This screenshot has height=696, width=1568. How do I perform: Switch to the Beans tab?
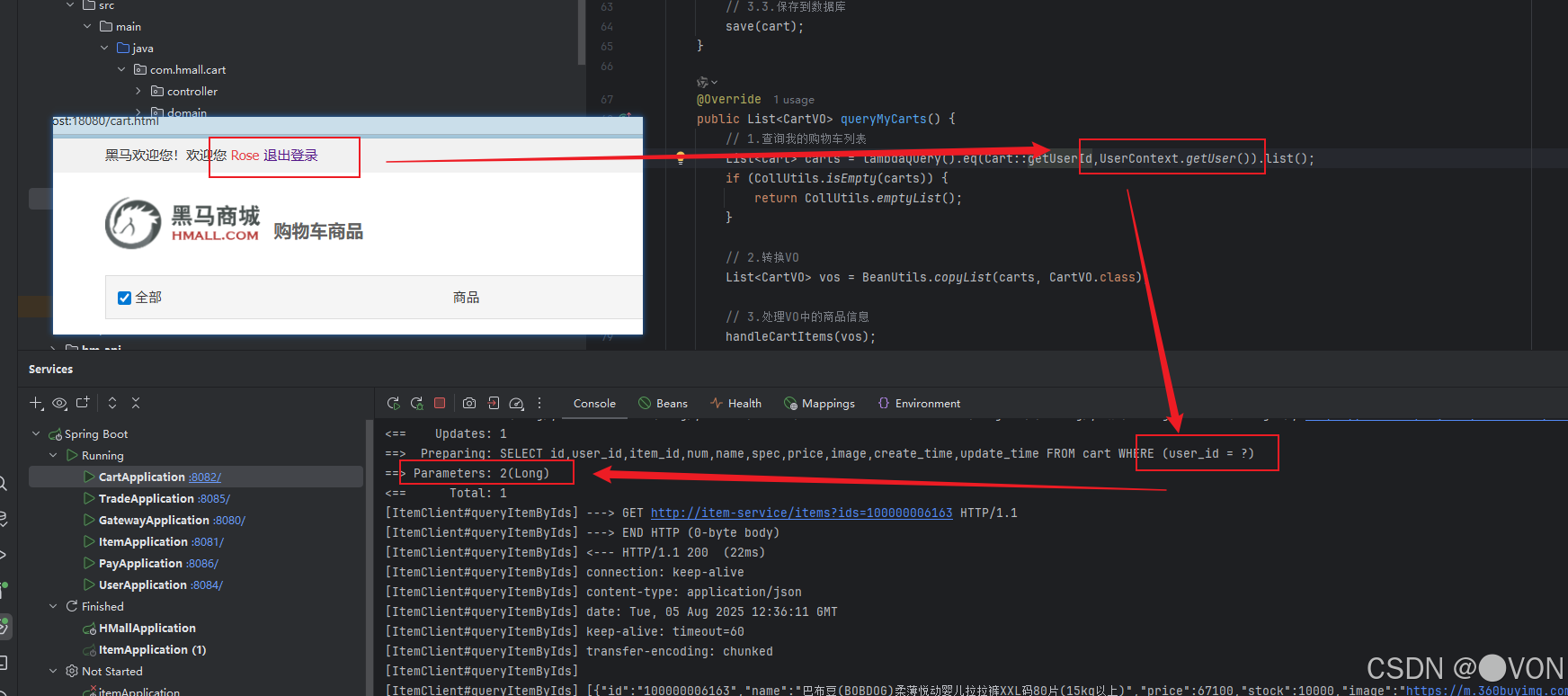pyautogui.click(x=663, y=404)
